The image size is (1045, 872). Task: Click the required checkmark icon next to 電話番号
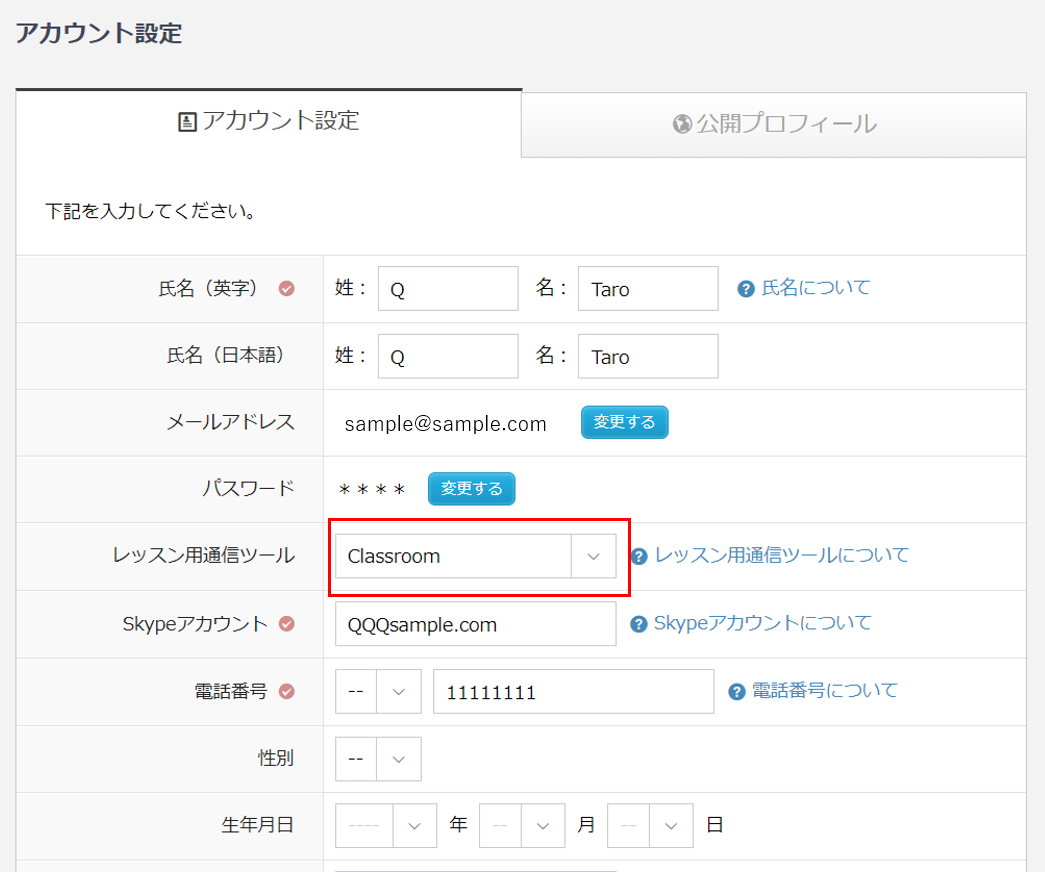[x=287, y=691]
